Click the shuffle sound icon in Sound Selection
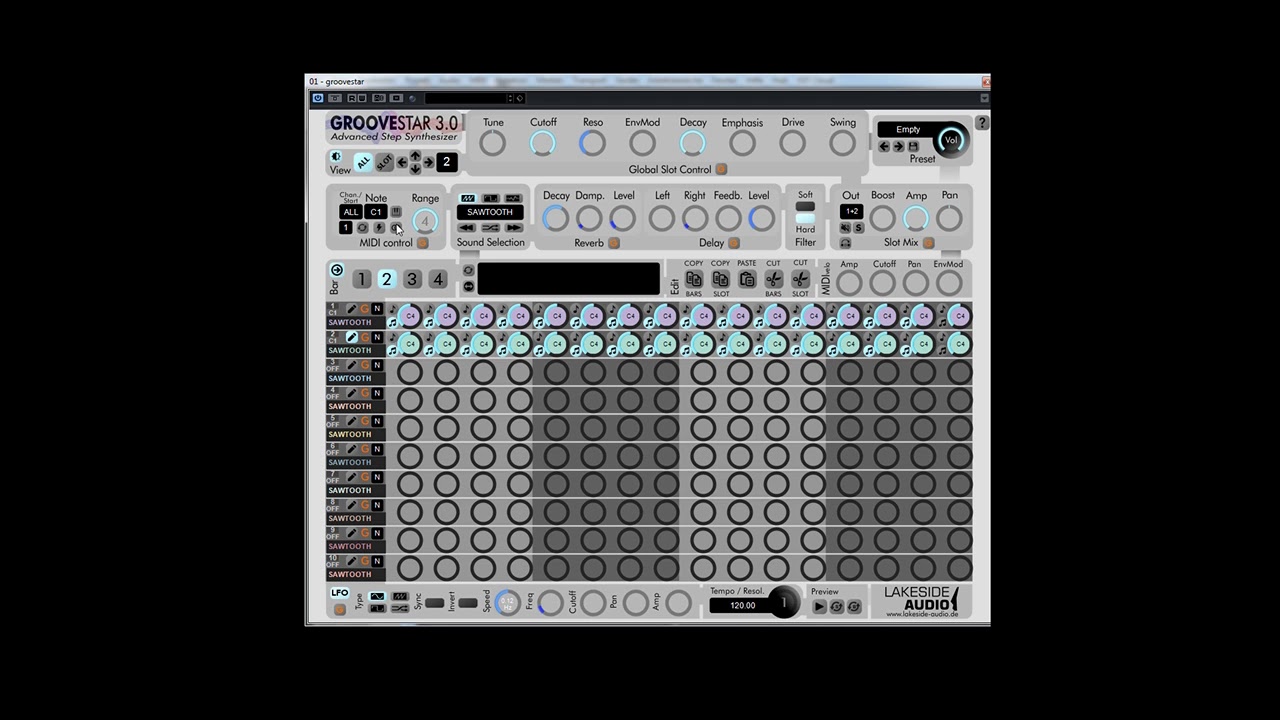 click(x=490, y=227)
